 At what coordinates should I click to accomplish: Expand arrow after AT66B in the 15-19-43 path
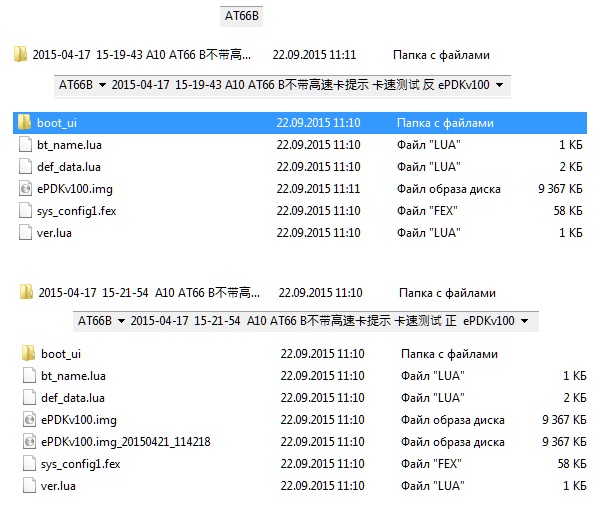[104, 85]
